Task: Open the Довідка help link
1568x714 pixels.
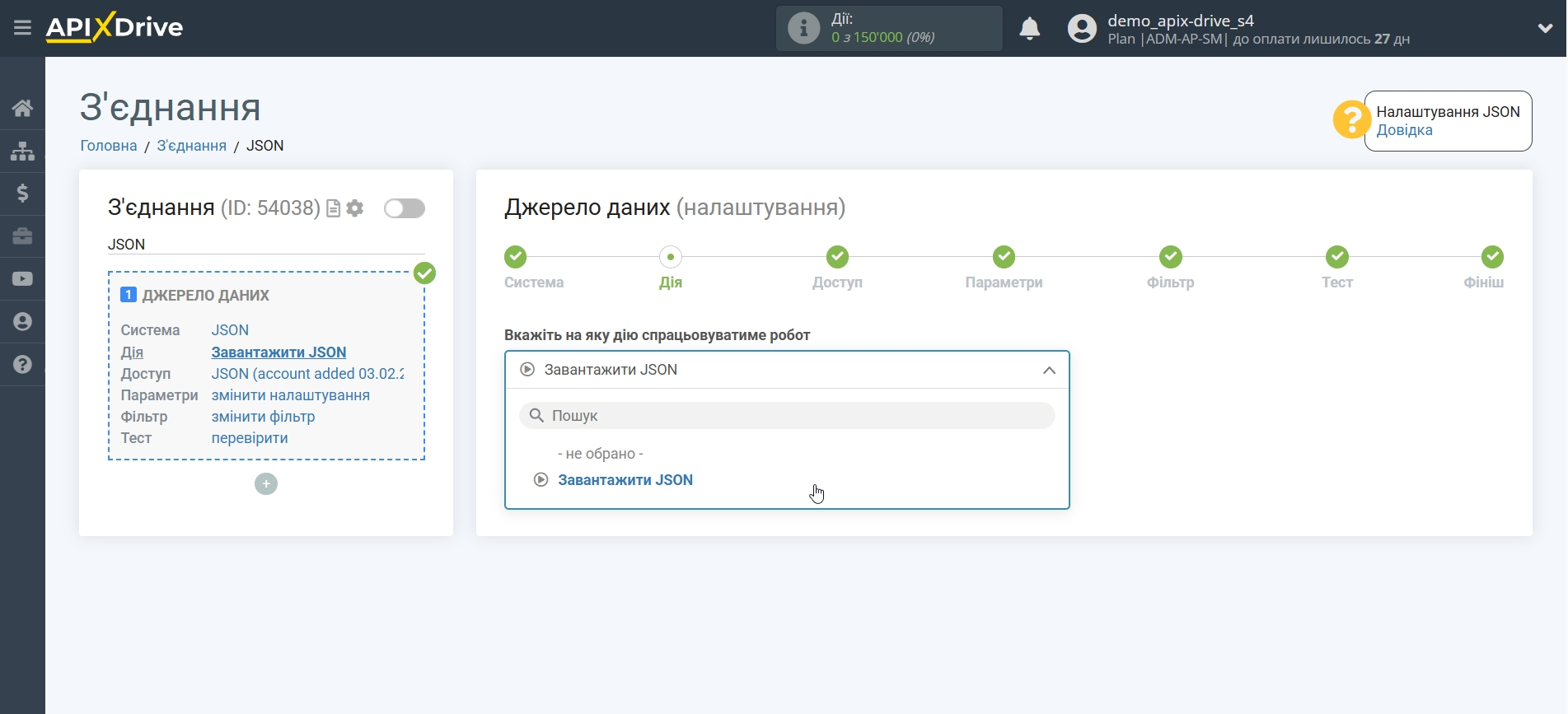Action: coord(1404,130)
